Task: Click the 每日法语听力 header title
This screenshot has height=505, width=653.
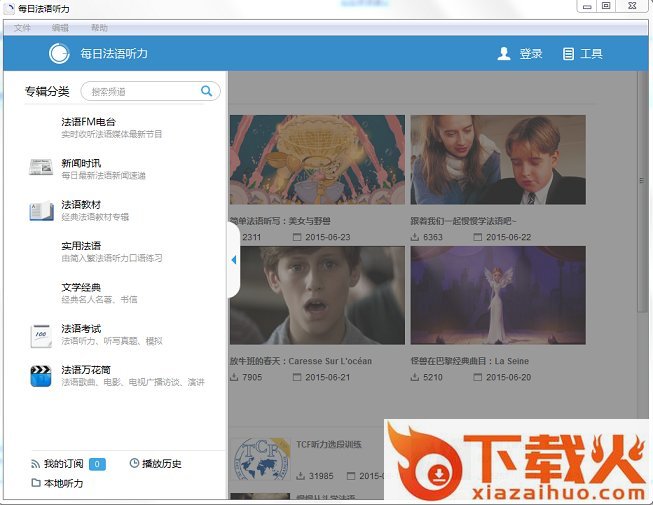Action: click(x=114, y=53)
